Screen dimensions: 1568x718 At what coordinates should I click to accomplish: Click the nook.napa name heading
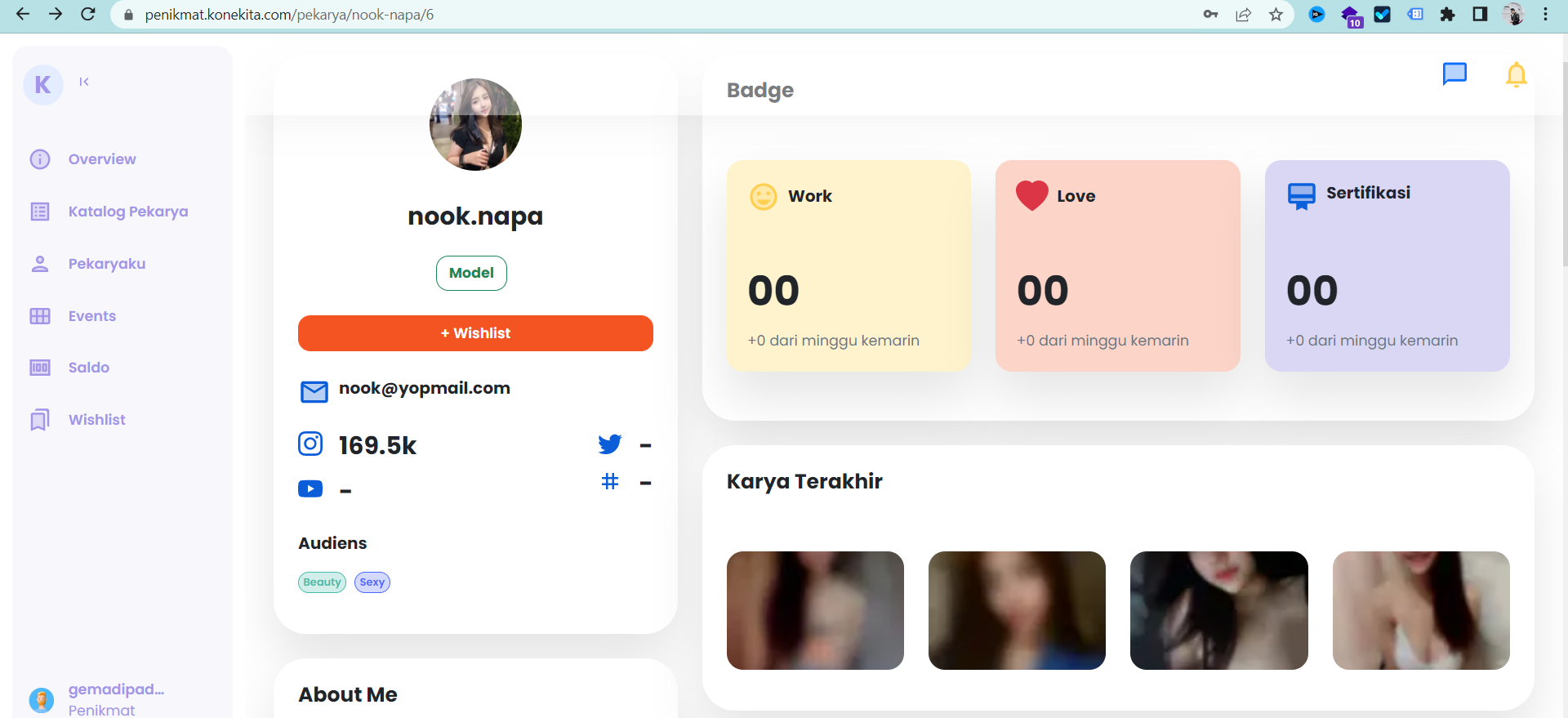(x=475, y=216)
